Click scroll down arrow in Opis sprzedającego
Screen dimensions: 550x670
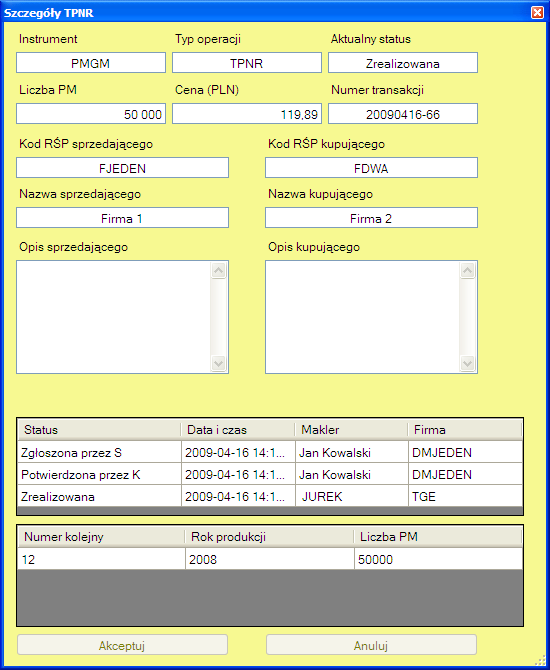click(x=219, y=364)
